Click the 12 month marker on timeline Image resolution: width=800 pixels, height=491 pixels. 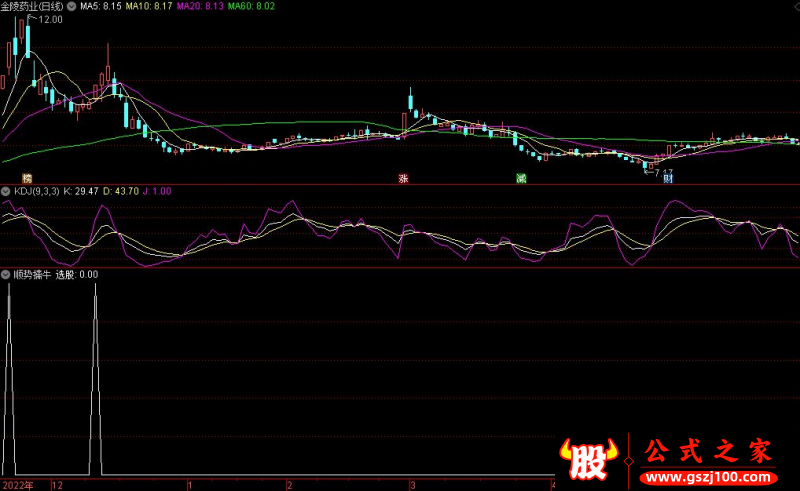[x=57, y=484]
